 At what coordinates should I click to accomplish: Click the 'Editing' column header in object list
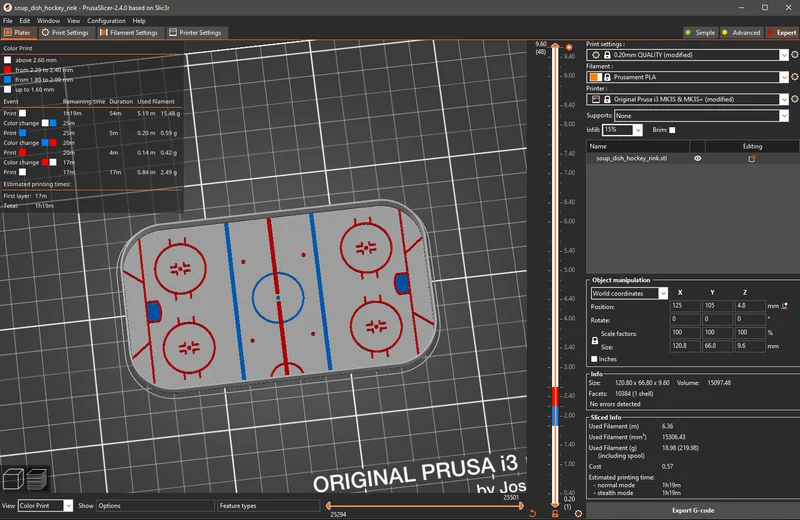[752, 146]
